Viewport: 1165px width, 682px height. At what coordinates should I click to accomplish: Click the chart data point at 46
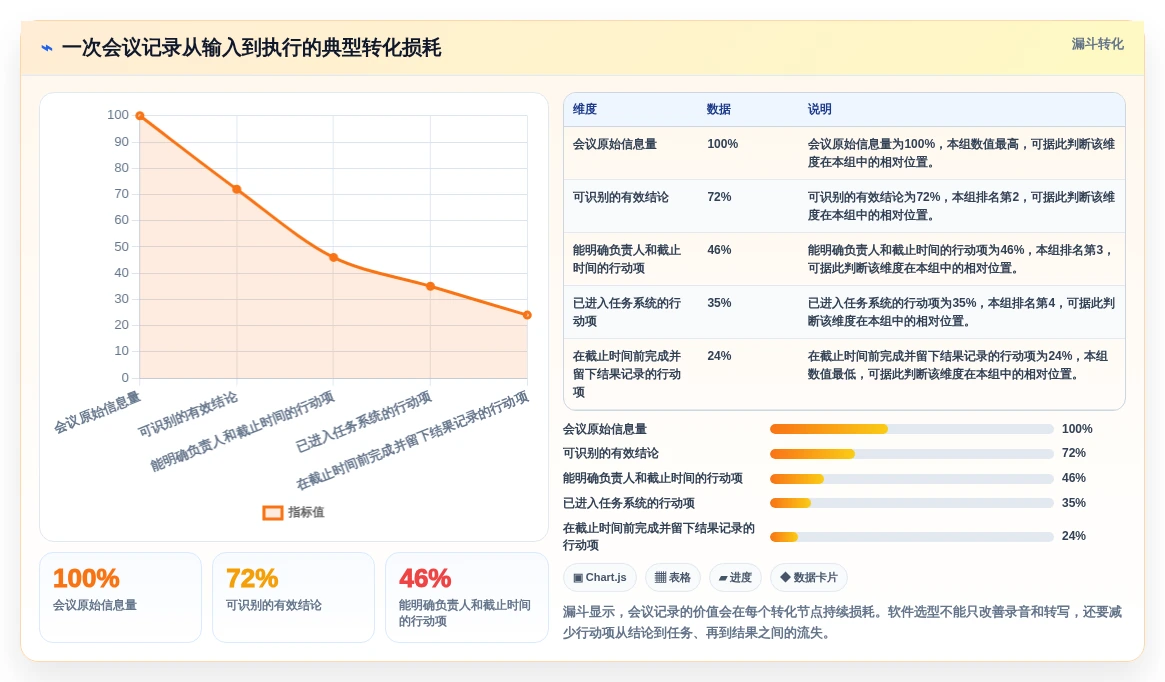pyautogui.click(x=334, y=258)
